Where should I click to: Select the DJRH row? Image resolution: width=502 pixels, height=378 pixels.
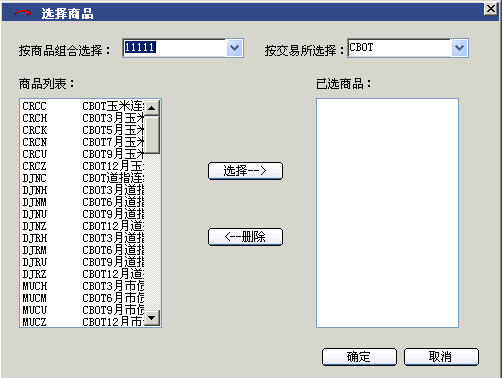point(82,238)
